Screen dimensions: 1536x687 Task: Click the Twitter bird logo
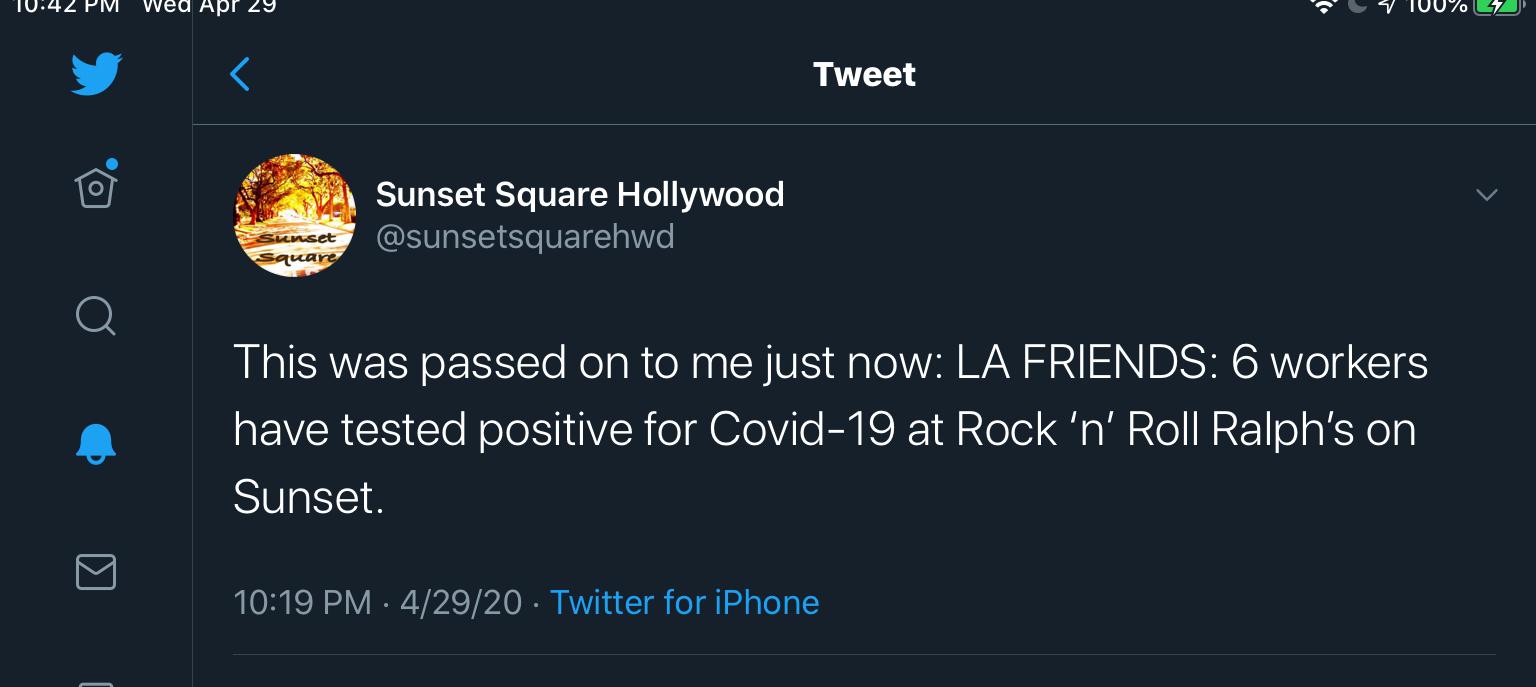click(x=96, y=75)
